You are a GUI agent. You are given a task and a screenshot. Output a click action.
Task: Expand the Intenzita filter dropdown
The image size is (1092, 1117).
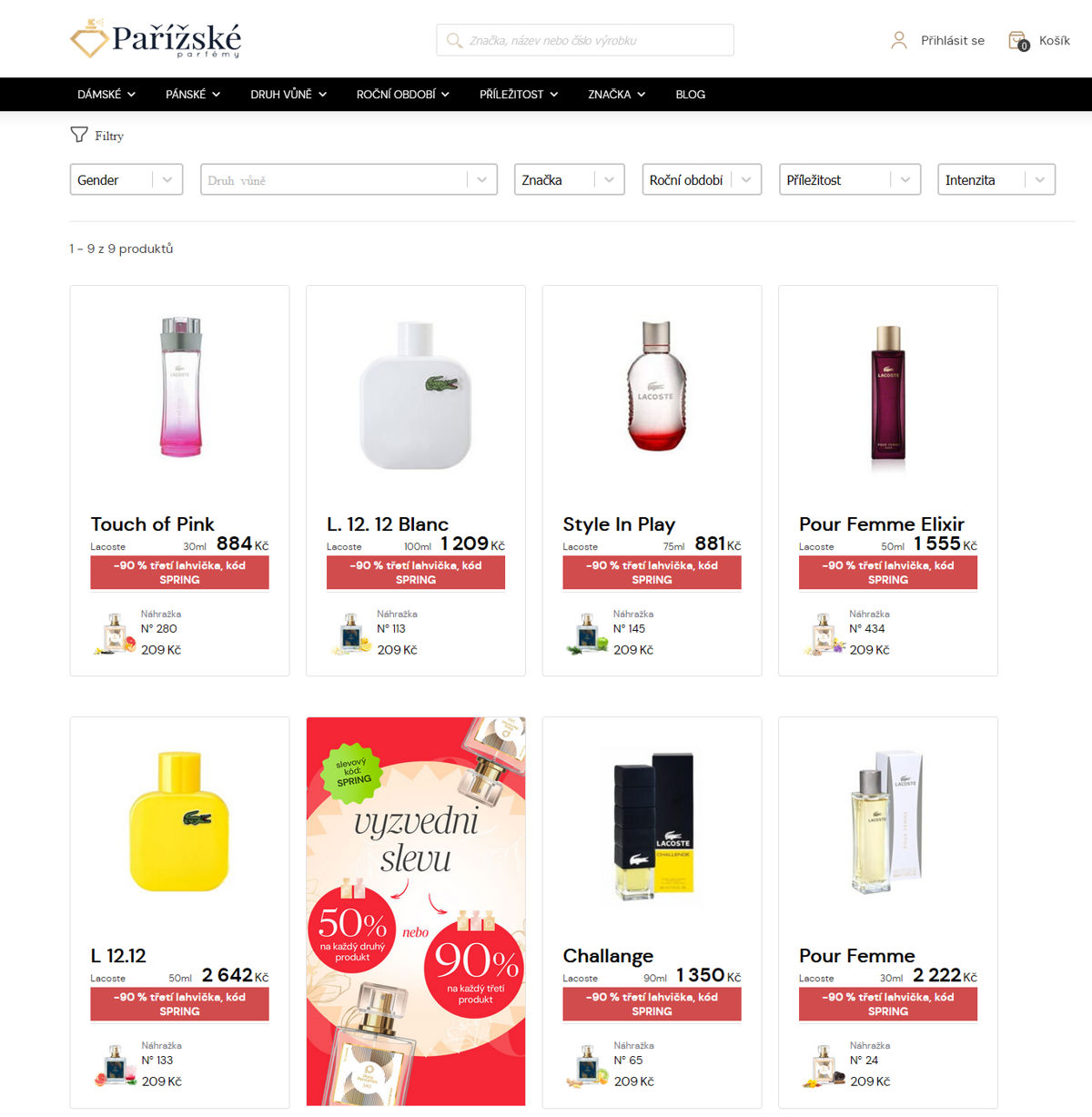tap(996, 179)
